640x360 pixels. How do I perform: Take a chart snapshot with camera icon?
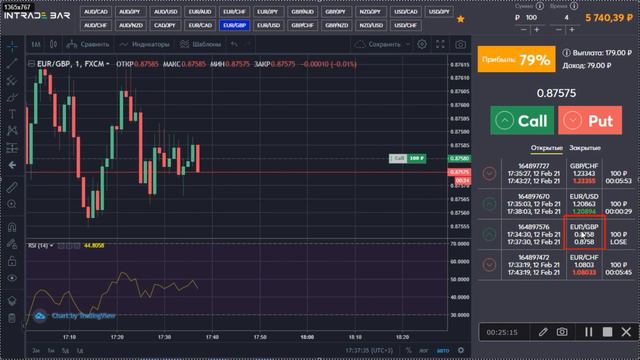coord(460,44)
